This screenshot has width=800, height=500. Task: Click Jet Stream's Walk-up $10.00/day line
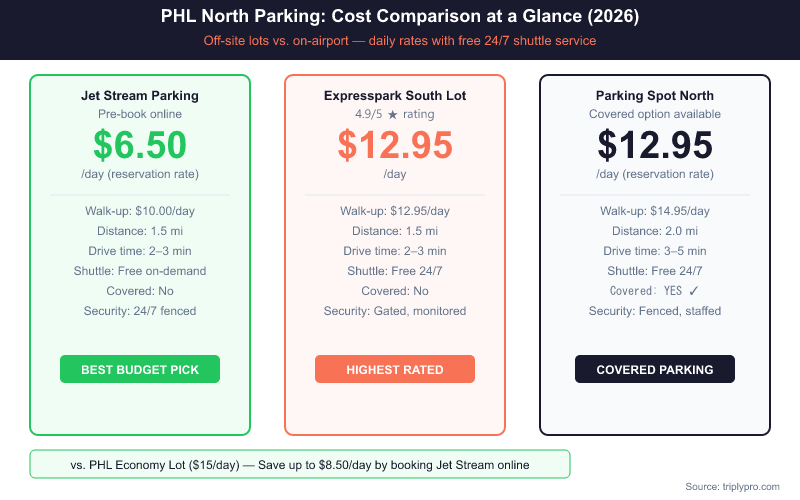point(140,211)
